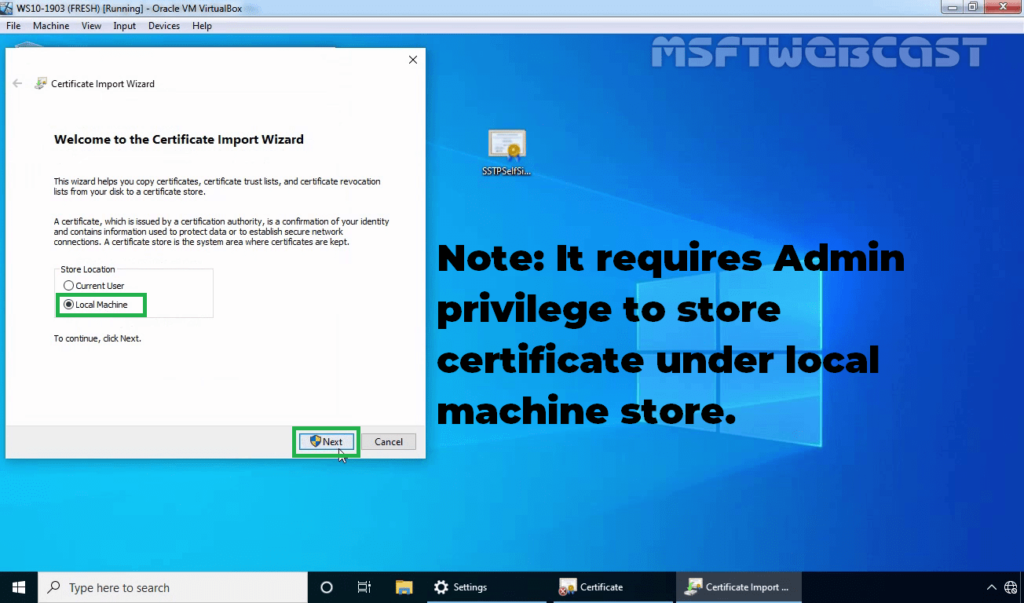The width and height of the screenshot is (1024, 603).
Task: Select the Current User radio button
Action: click(69, 285)
